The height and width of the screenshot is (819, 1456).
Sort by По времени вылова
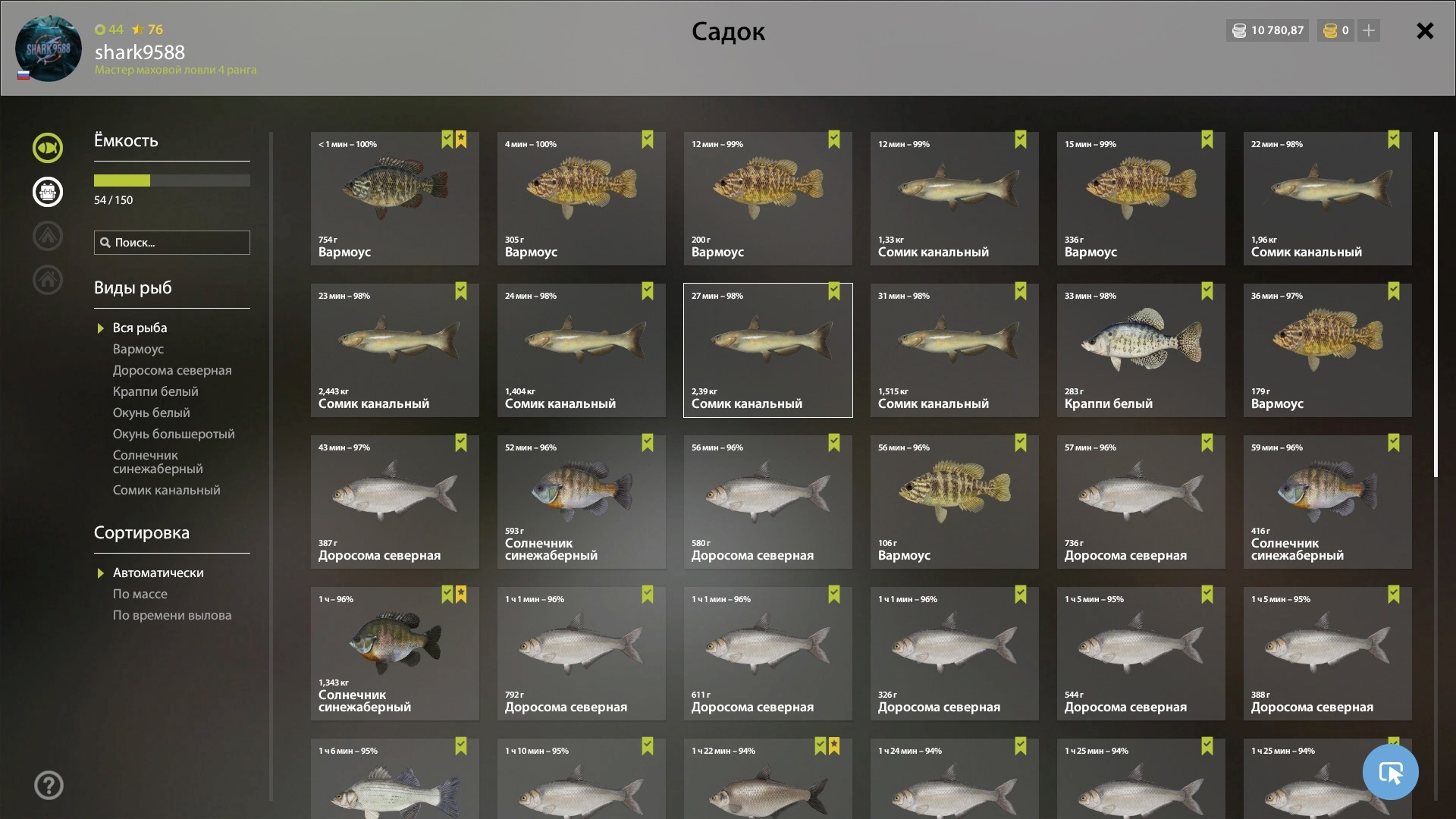172,615
